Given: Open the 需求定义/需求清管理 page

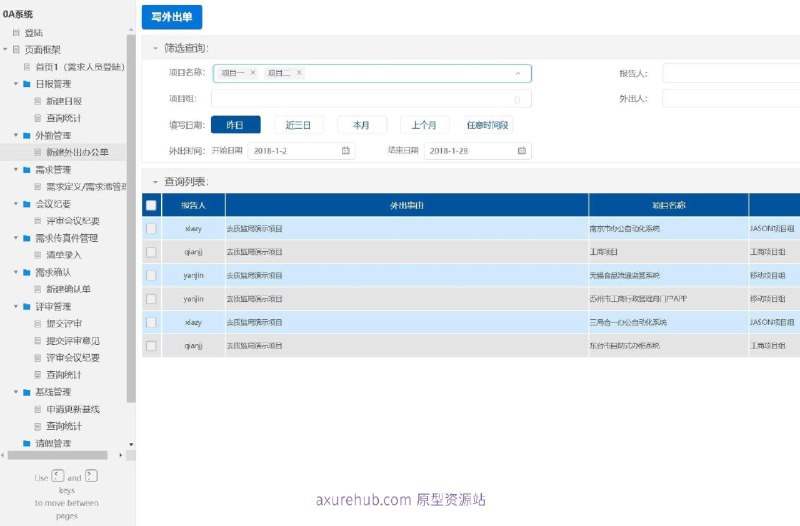Looking at the screenshot, I should 86,187.
